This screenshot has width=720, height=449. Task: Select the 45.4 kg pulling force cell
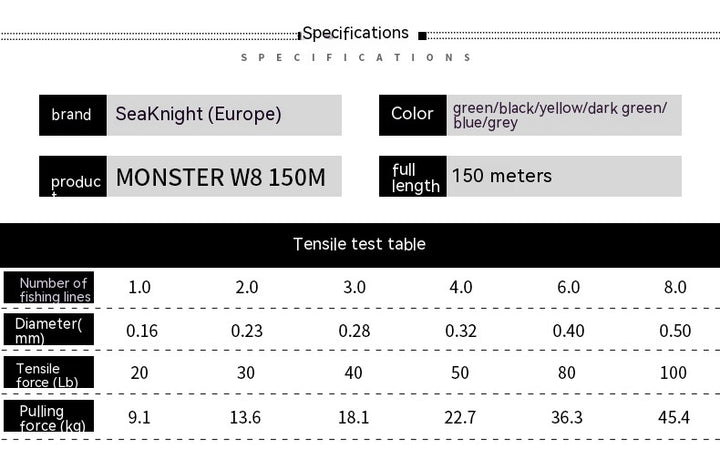coord(674,418)
